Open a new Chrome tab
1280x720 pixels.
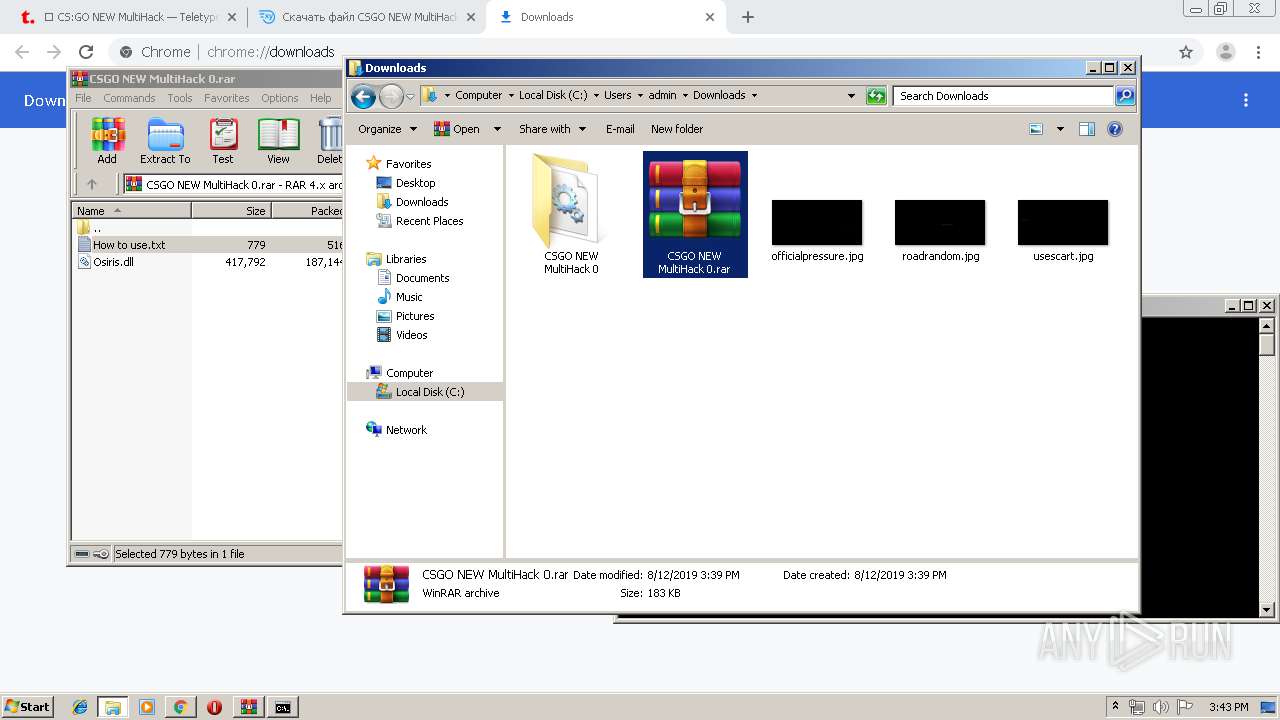pyautogui.click(x=747, y=17)
